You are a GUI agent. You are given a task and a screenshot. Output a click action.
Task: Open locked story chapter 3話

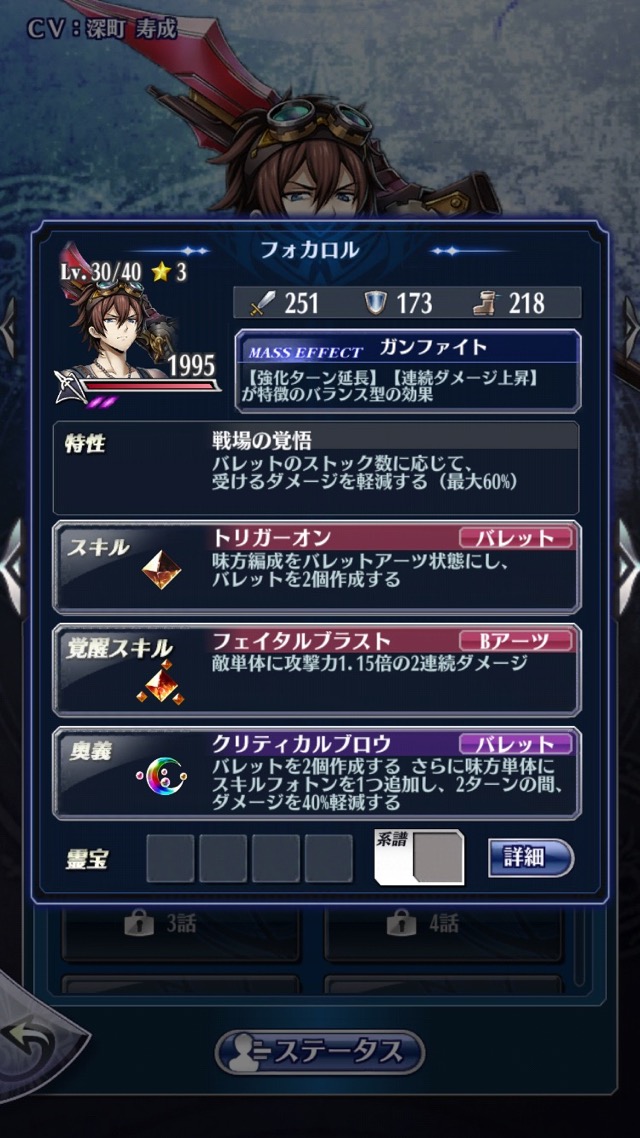pos(180,924)
